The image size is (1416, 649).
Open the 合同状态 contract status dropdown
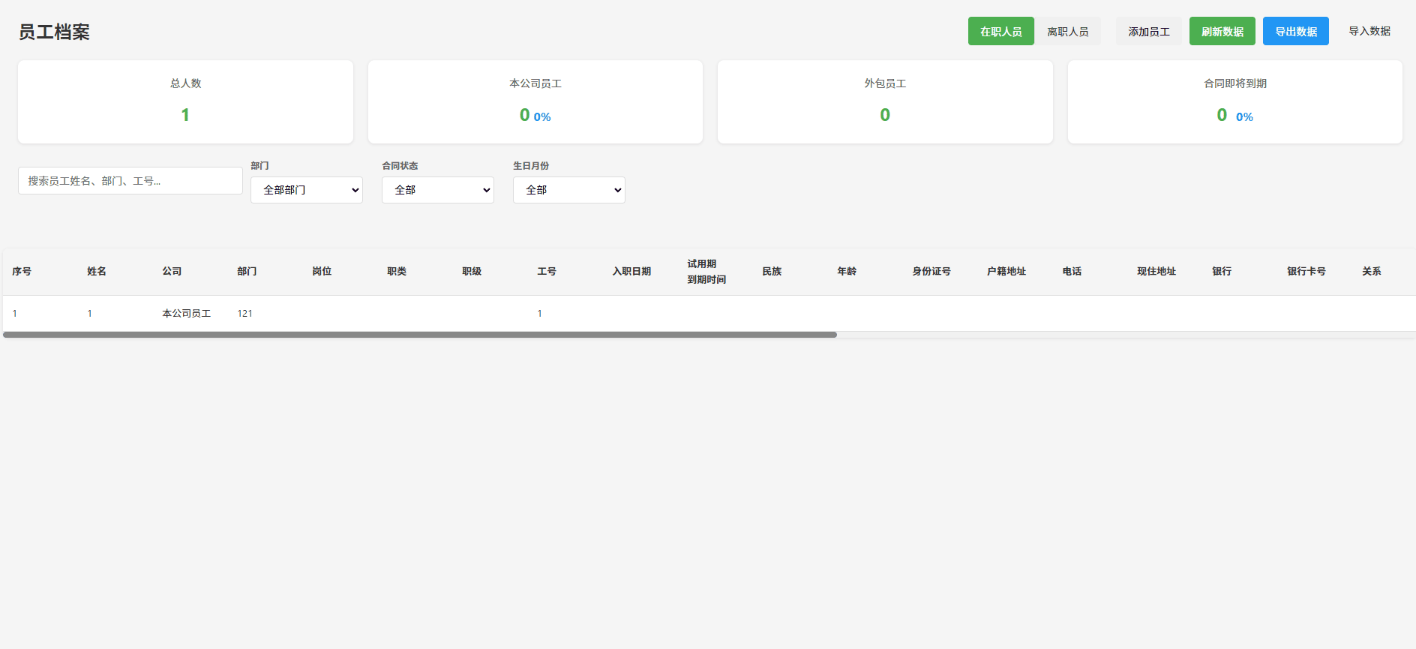pos(437,189)
